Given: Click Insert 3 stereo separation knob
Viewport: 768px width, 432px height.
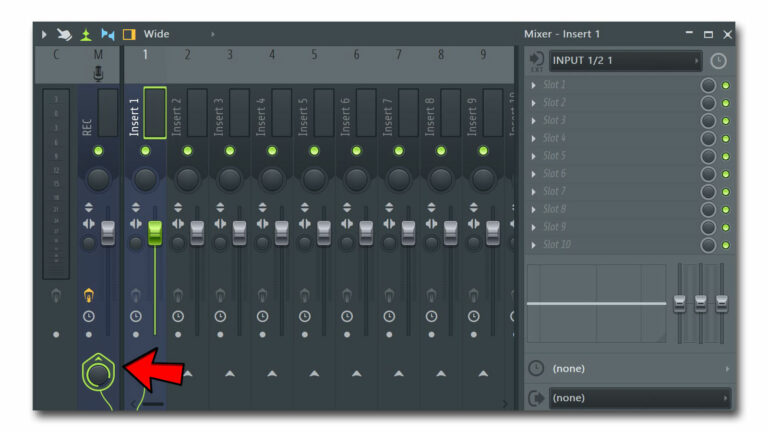Looking at the screenshot, I should point(220,243).
